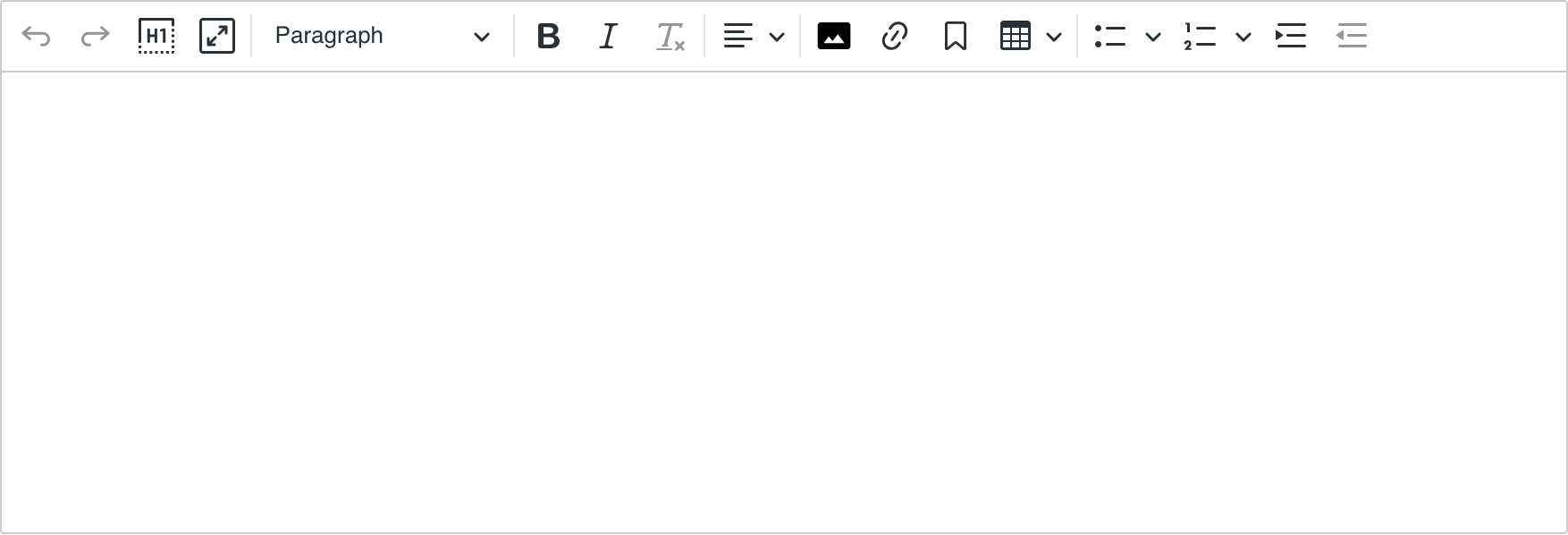Open the Paragraph heading dropdown

[x=383, y=37]
